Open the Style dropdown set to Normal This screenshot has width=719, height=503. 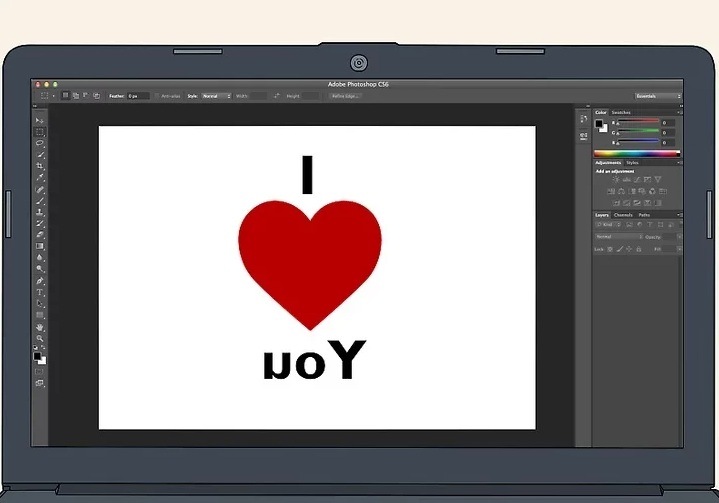tap(216, 96)
